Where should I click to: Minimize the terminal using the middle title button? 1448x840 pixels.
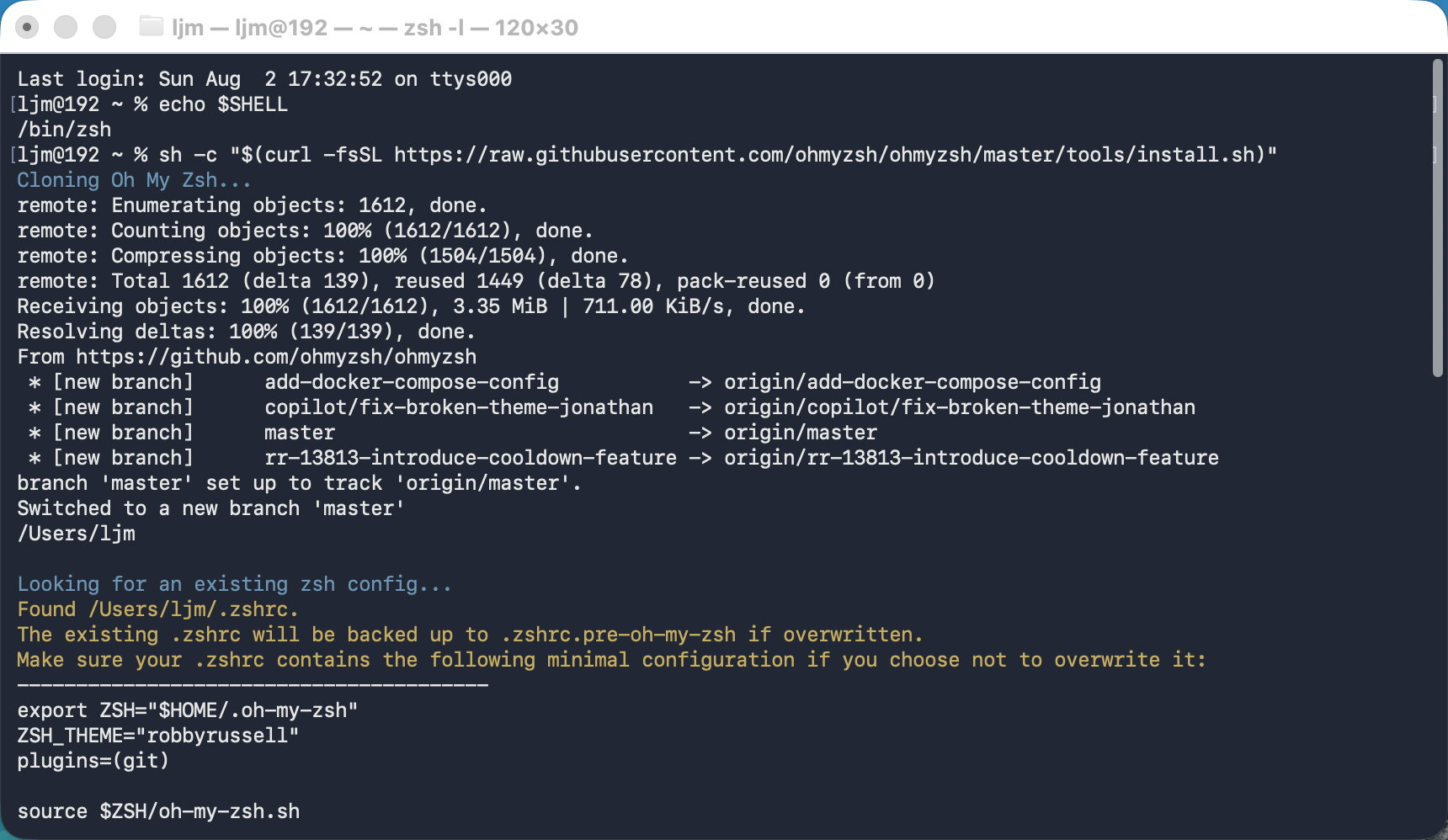(x=66, y=27)
